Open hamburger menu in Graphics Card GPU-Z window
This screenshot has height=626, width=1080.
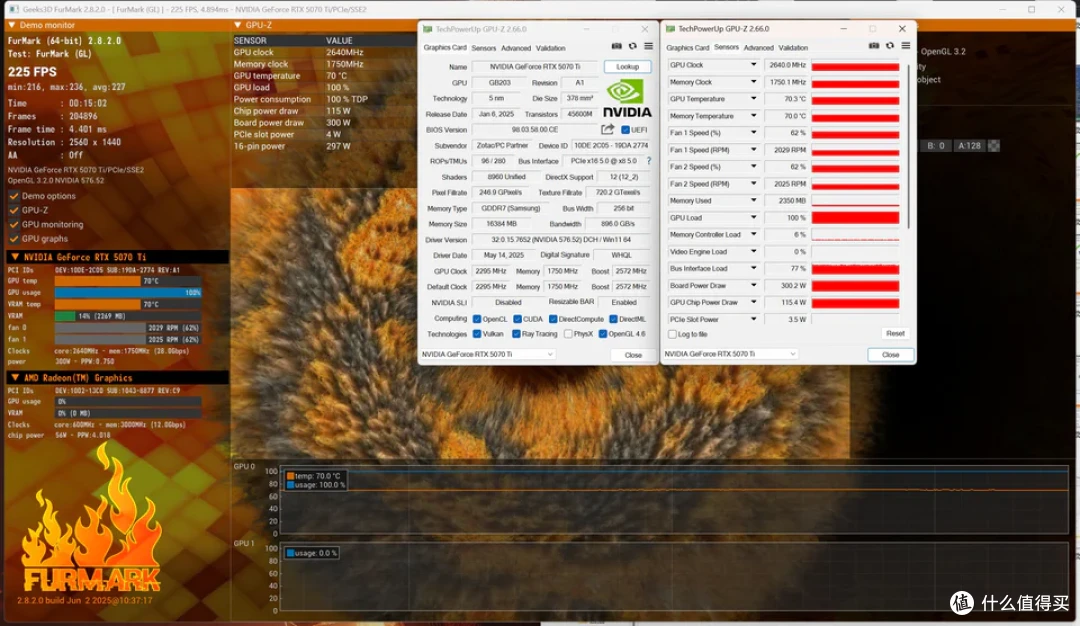(648, 46)
